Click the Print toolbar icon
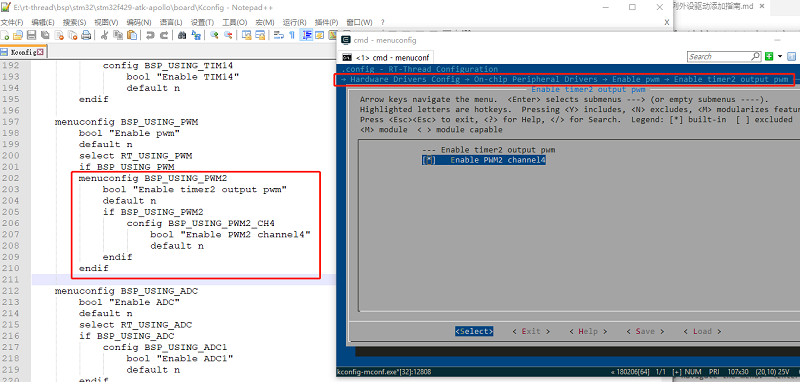The height and width of the screenshot is (382, 800). 86,35
